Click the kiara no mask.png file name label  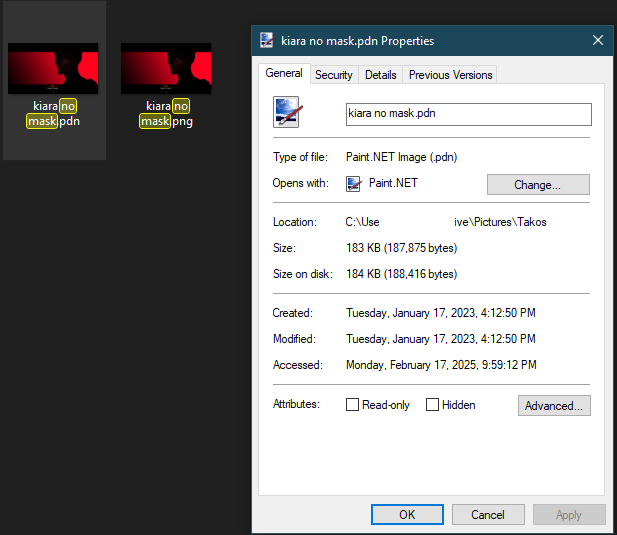click(x=166, y=114)
